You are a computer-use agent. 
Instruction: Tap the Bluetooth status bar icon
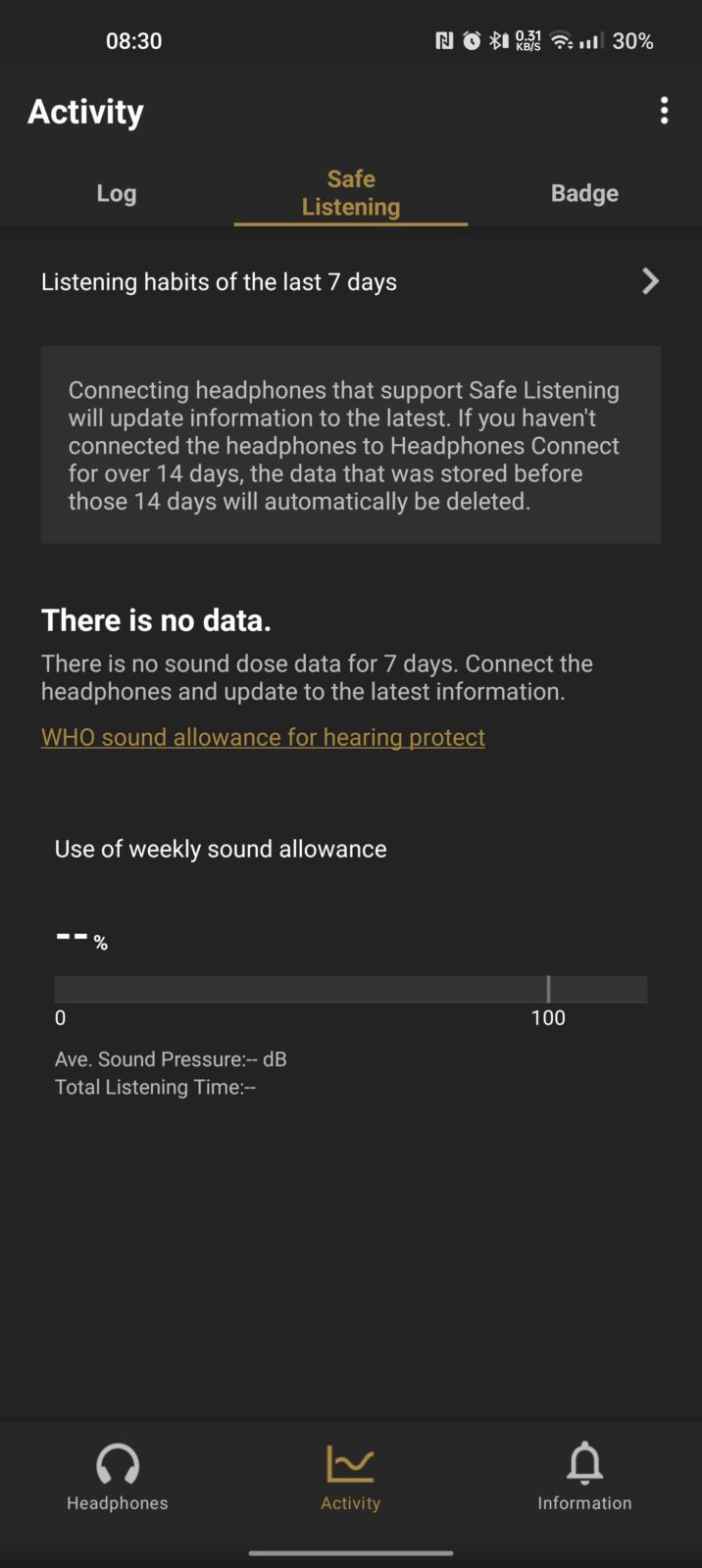(498, 41)
